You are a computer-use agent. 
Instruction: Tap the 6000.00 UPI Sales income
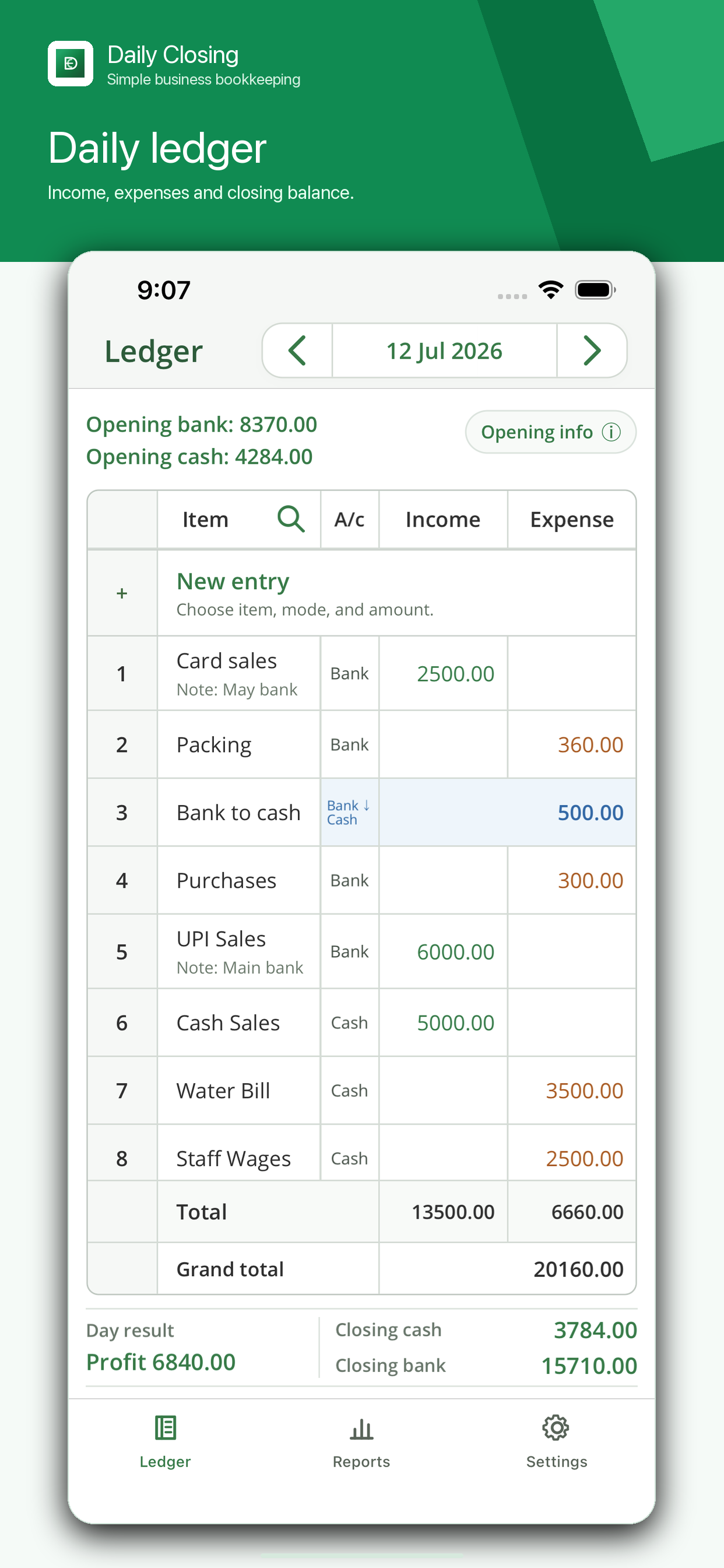[455, 951]
